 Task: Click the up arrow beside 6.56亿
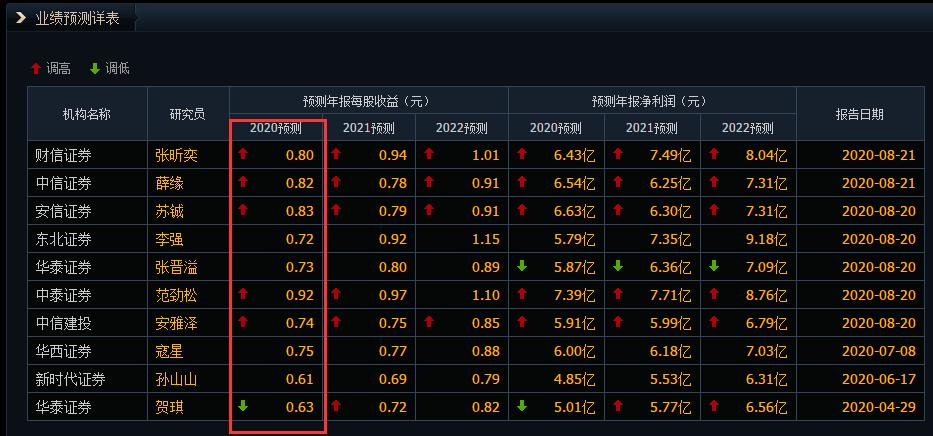(714, 406)
